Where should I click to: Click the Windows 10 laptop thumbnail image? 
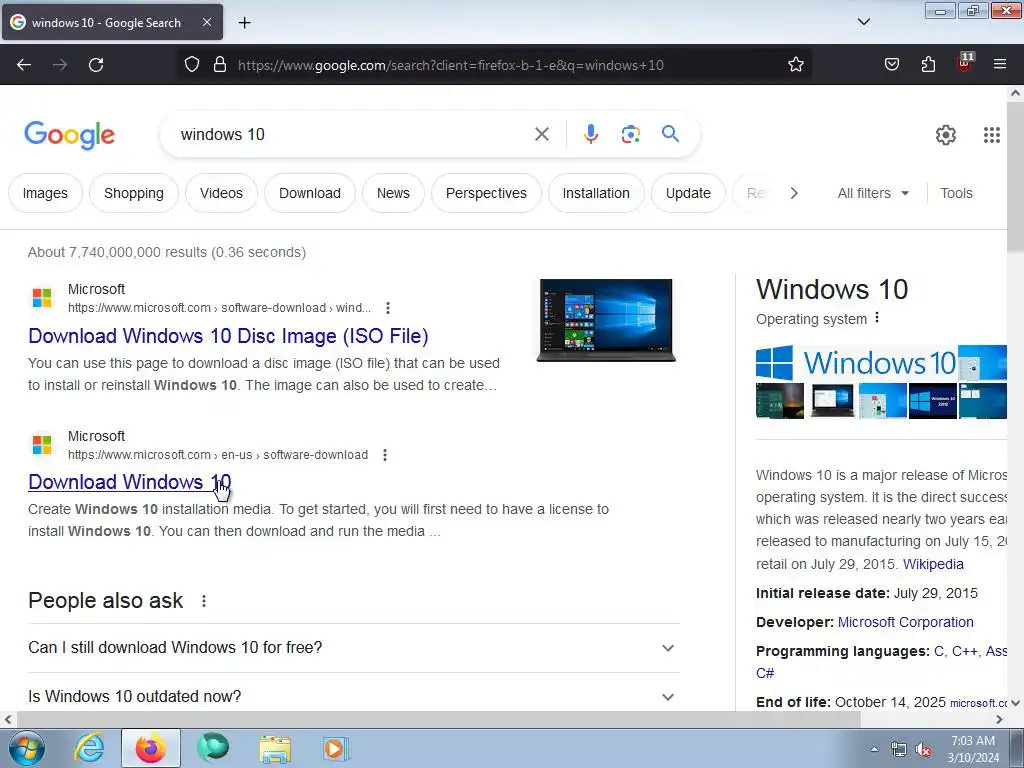point(606,320)
